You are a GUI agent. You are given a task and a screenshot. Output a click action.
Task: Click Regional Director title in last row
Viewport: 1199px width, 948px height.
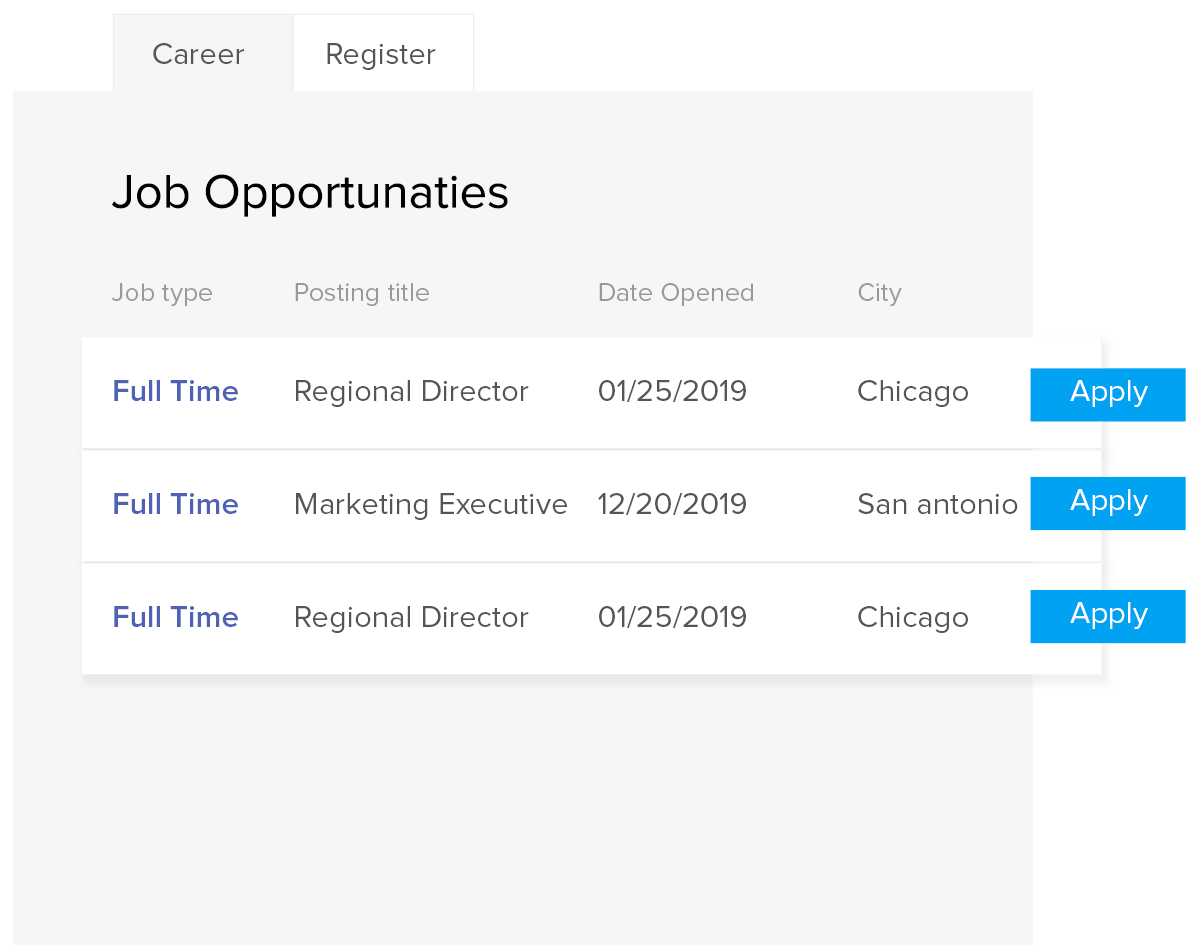[410, 617]
